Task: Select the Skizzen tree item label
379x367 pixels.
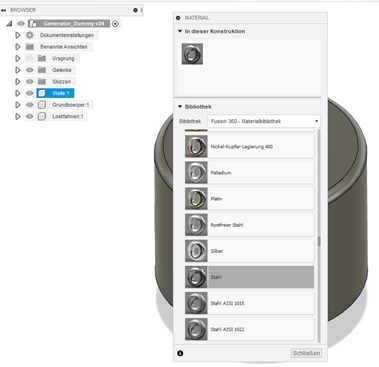Action: coord(62,82)
